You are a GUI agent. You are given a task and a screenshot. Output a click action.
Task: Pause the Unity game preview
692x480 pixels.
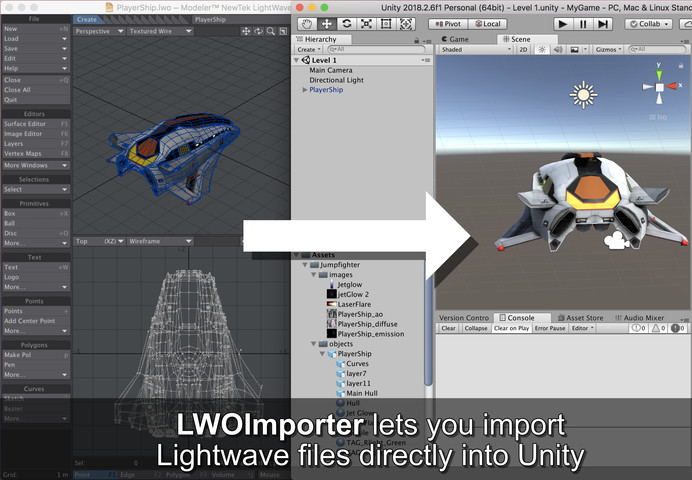coord(583,24)
